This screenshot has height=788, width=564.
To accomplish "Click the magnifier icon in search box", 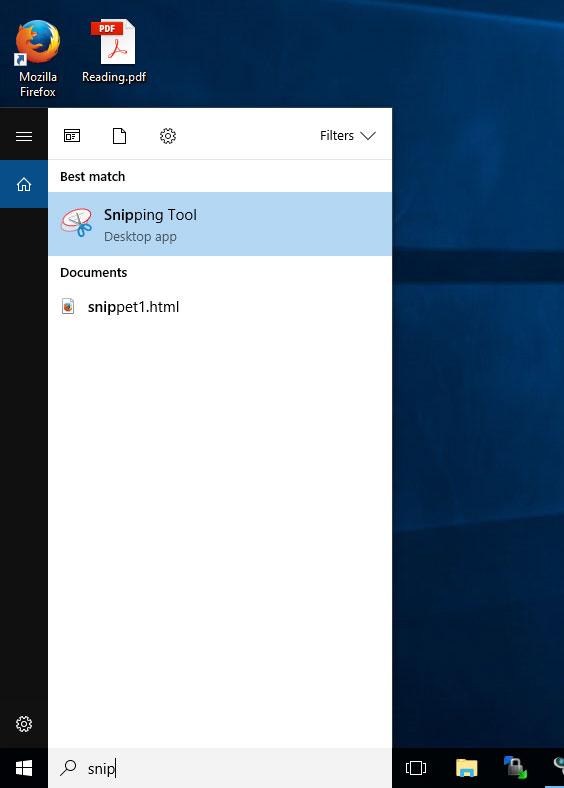I will click(68, 767).
